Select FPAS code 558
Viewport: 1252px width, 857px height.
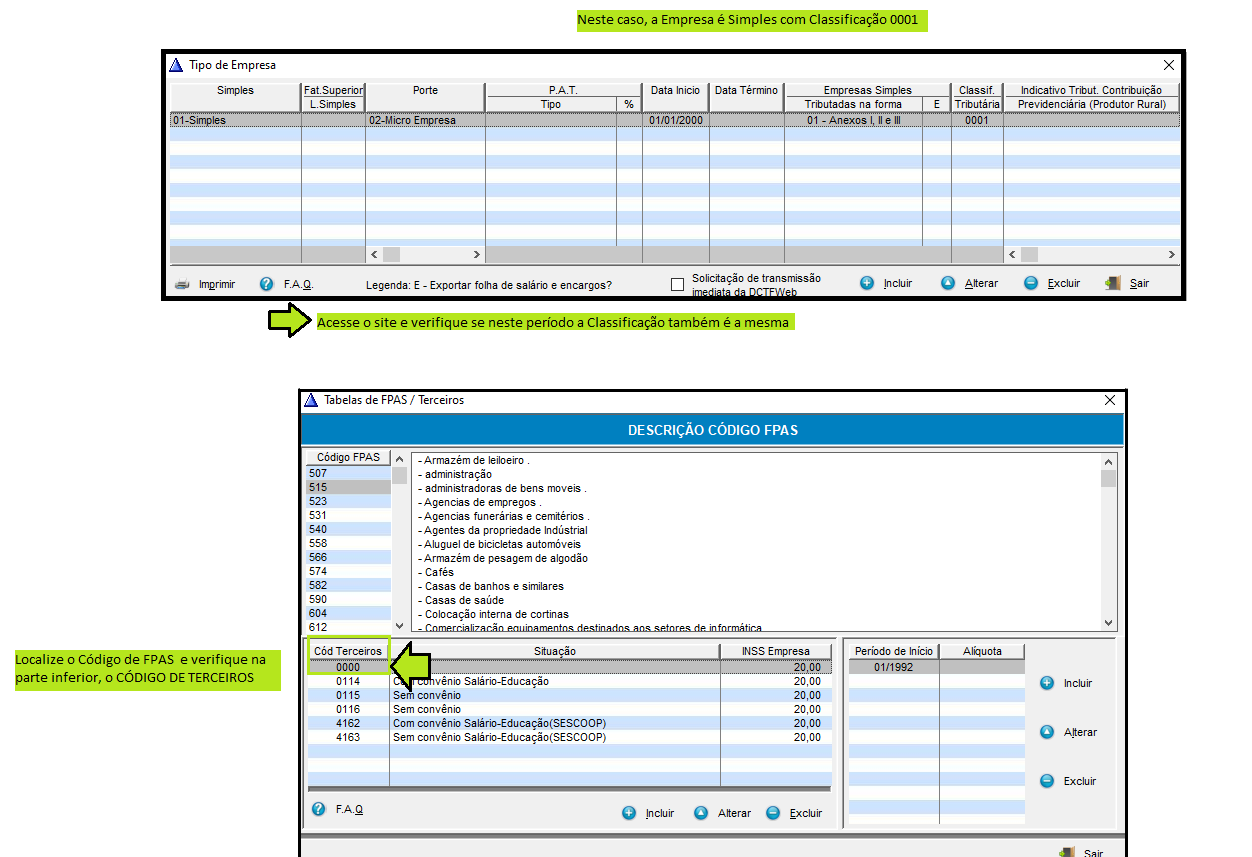348,543
